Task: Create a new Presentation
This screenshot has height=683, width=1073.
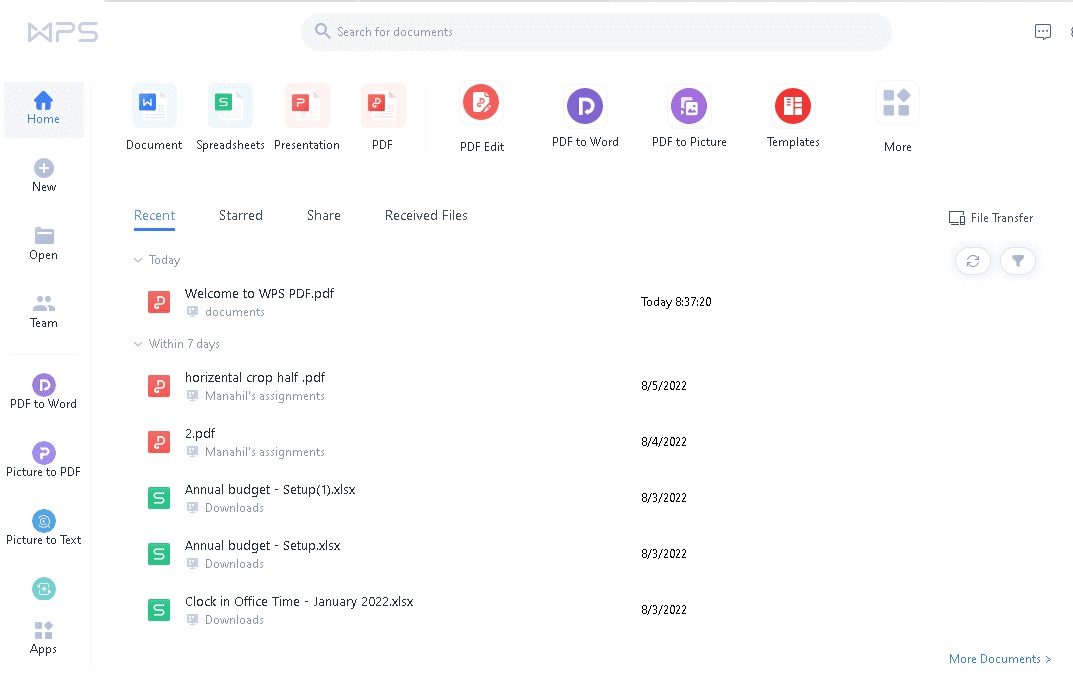Action: tap(307, 118)
